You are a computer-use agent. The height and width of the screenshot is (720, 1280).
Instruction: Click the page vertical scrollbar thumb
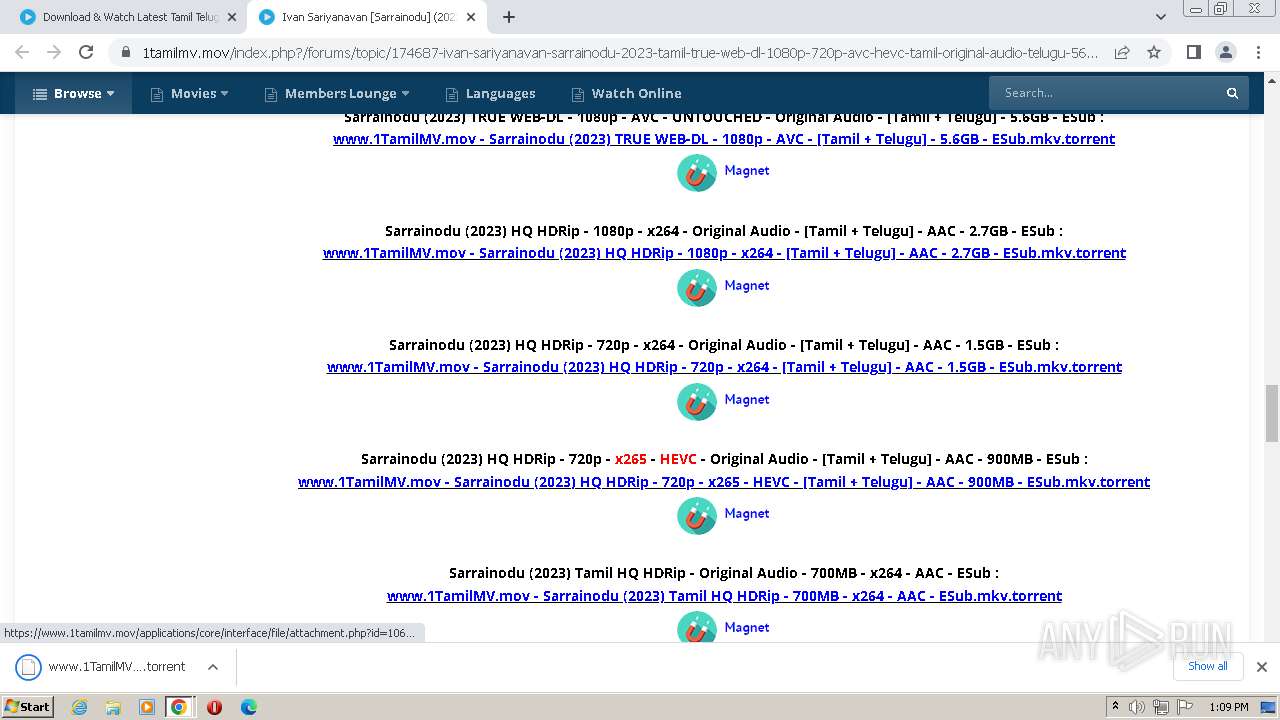click(x=1272, y=413)
